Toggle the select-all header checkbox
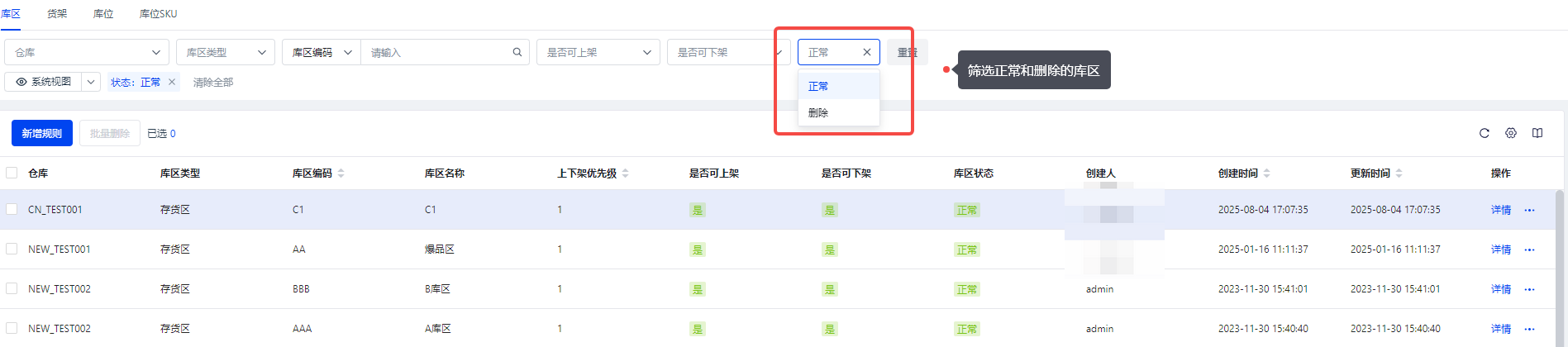This screenshot has height=347, width=1568. [x=12, y=173]
